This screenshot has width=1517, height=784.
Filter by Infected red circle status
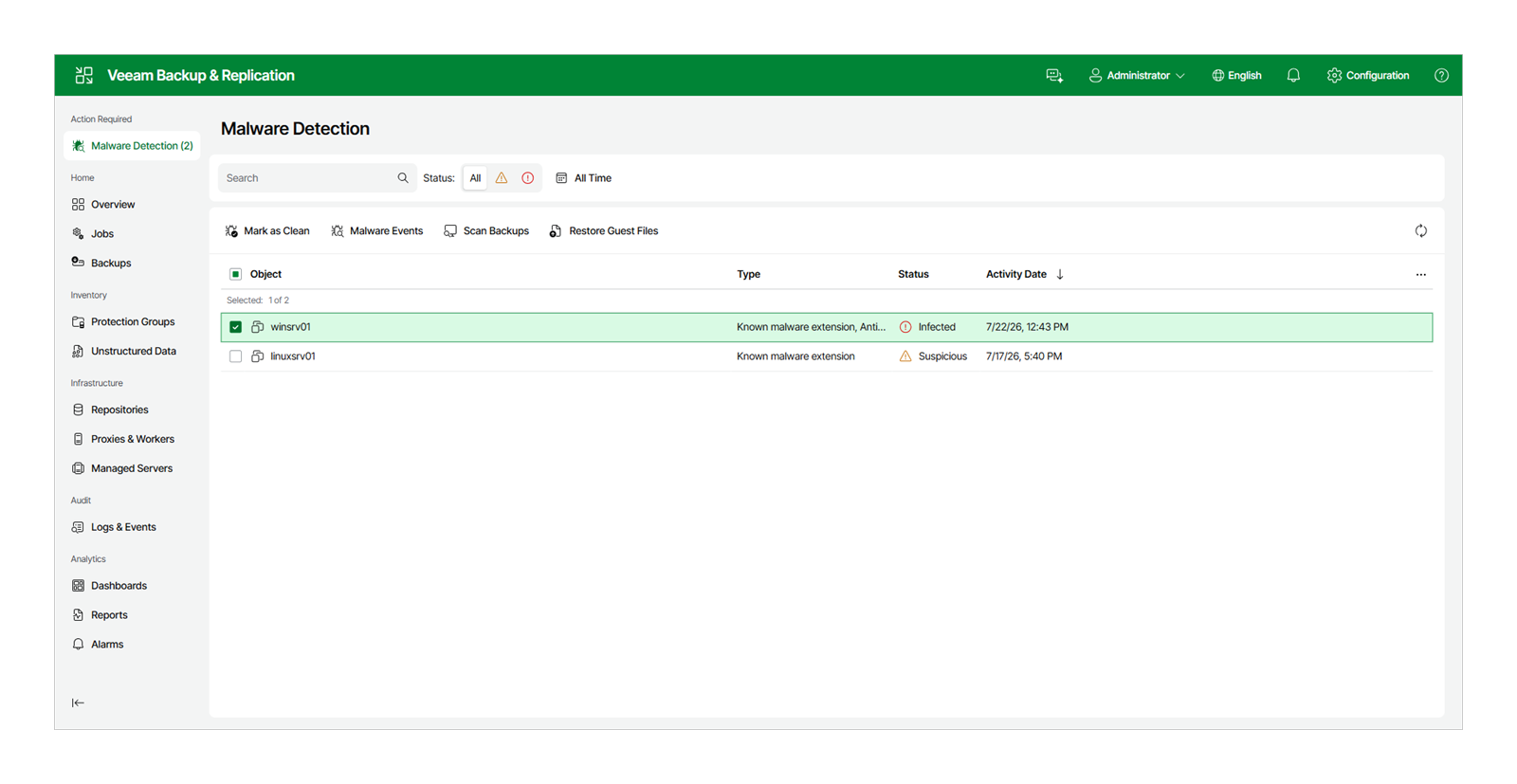pos(528,178)
